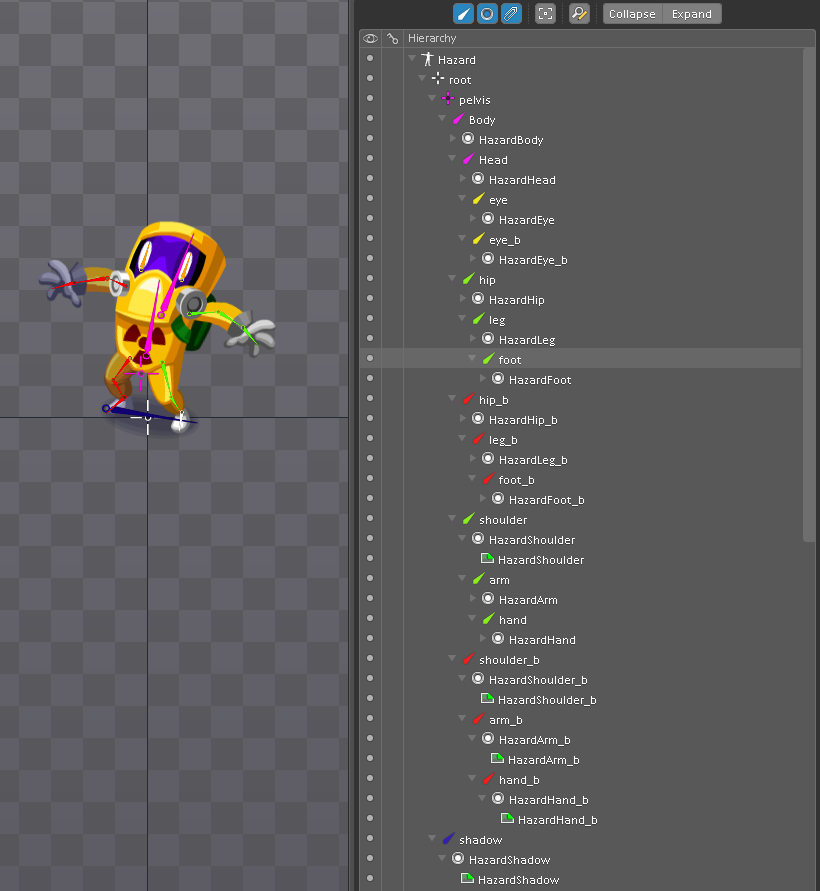Collapse the root bone node
Screen dimensions: 820x891
[x=422, y=78]
